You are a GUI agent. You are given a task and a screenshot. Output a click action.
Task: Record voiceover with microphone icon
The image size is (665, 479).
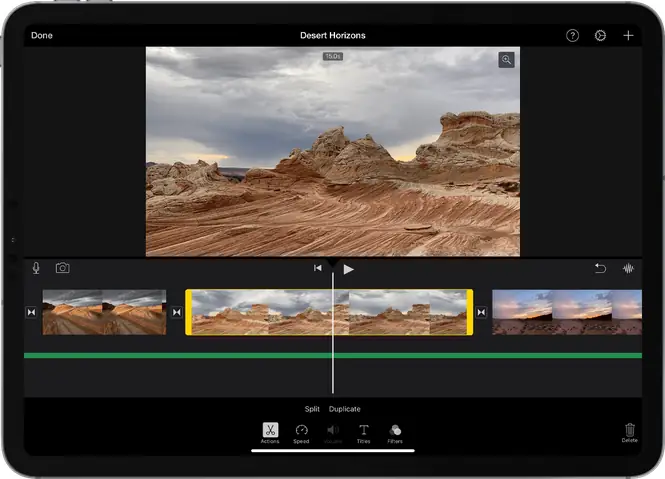36,268
